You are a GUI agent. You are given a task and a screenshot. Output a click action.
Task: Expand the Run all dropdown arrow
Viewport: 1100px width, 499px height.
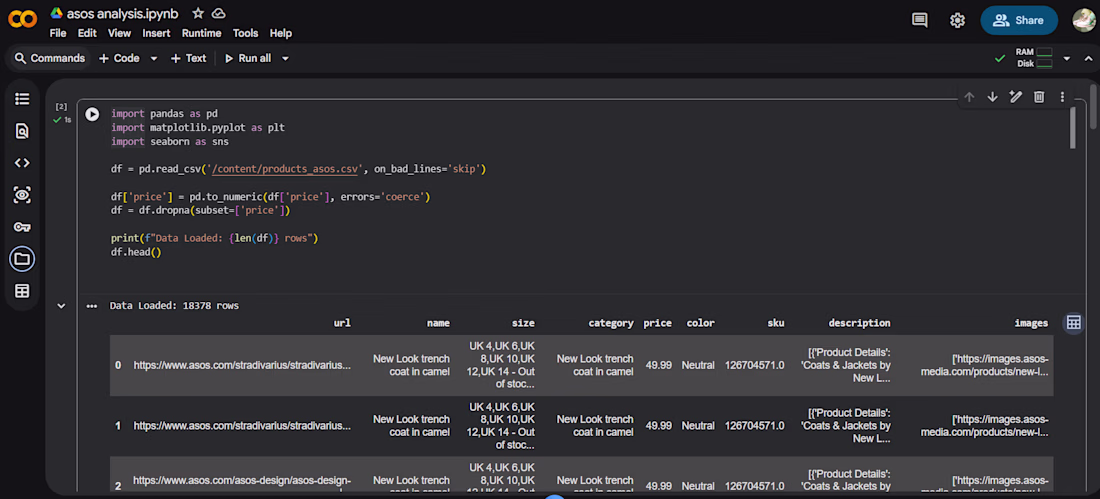point(285,58)
